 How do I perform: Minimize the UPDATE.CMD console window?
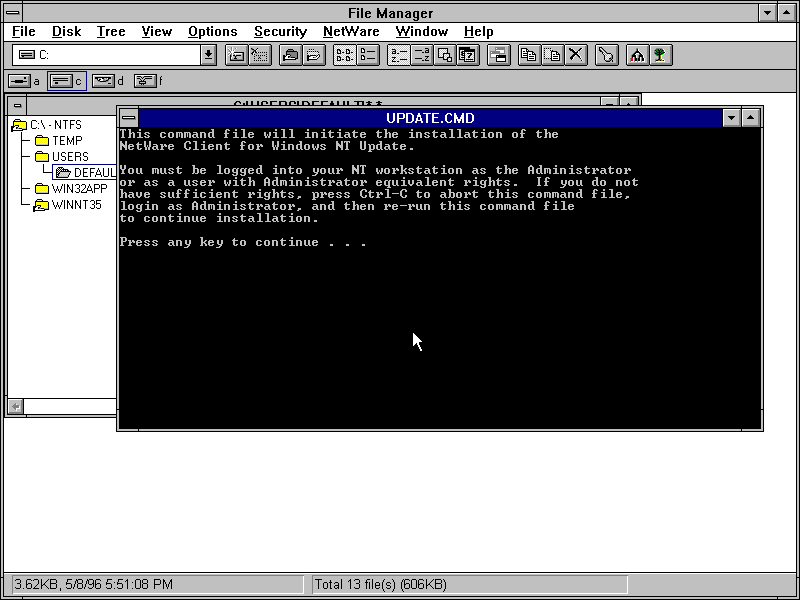point(731,118)
